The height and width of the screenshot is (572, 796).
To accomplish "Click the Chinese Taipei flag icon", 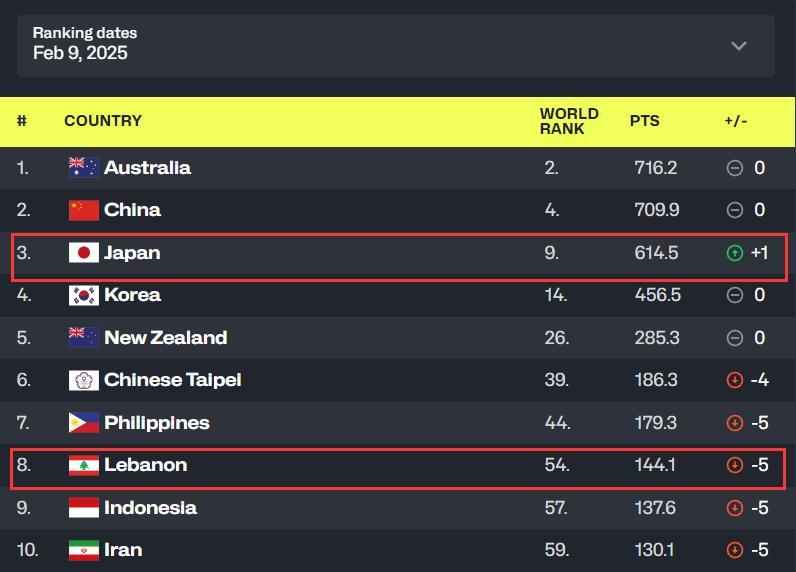I will 83,380.
